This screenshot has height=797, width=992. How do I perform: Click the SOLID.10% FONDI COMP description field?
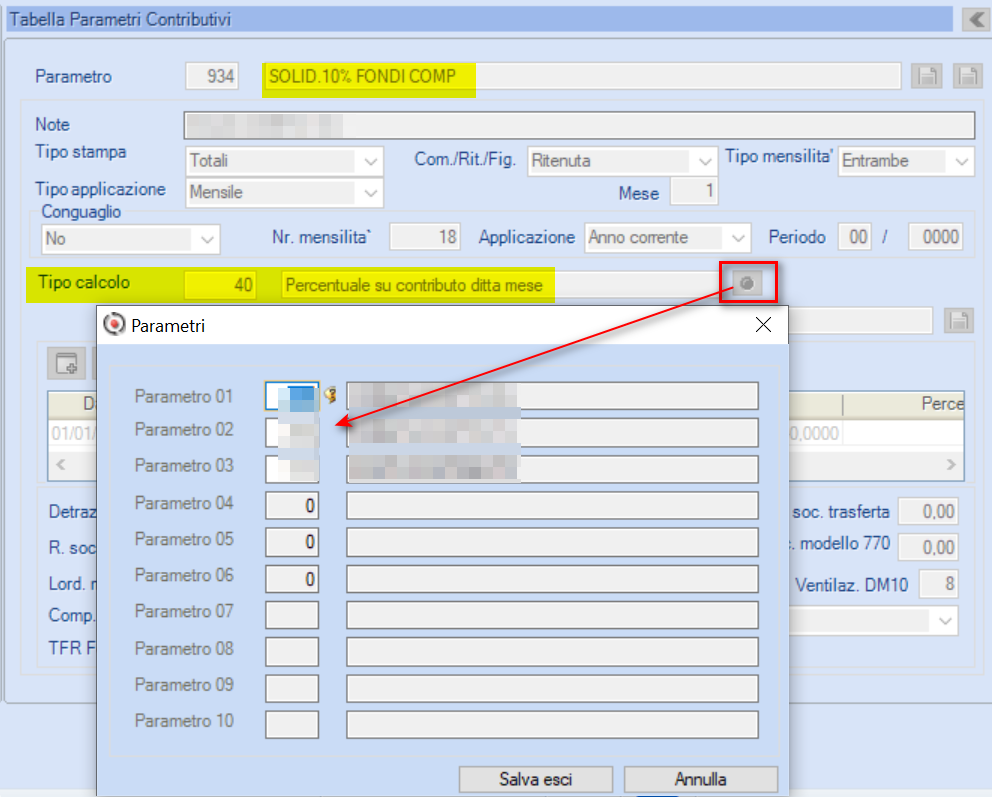tap(581, 77)
